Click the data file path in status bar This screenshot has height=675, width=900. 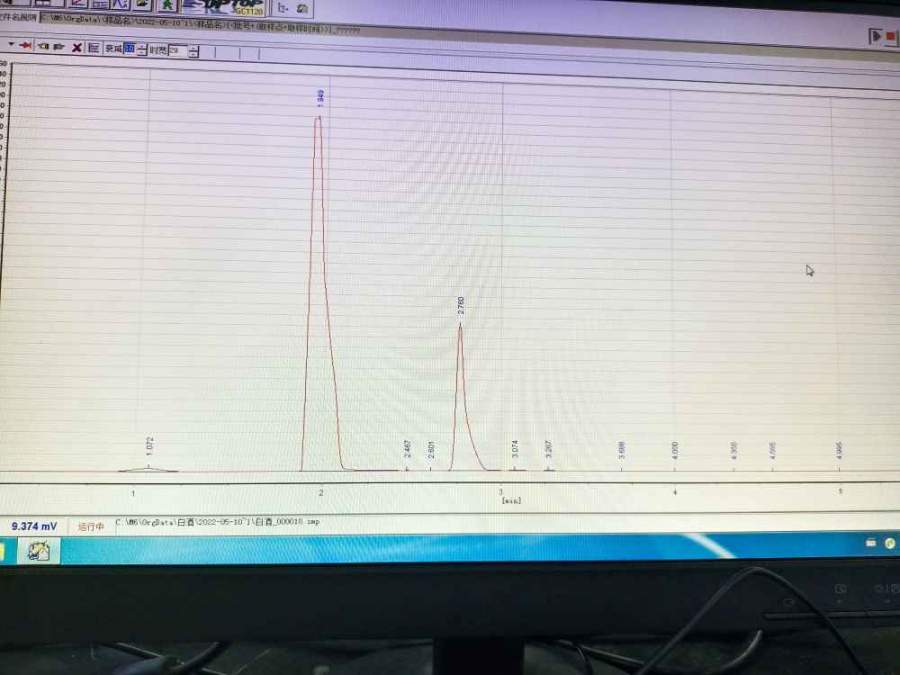[218, 522]
